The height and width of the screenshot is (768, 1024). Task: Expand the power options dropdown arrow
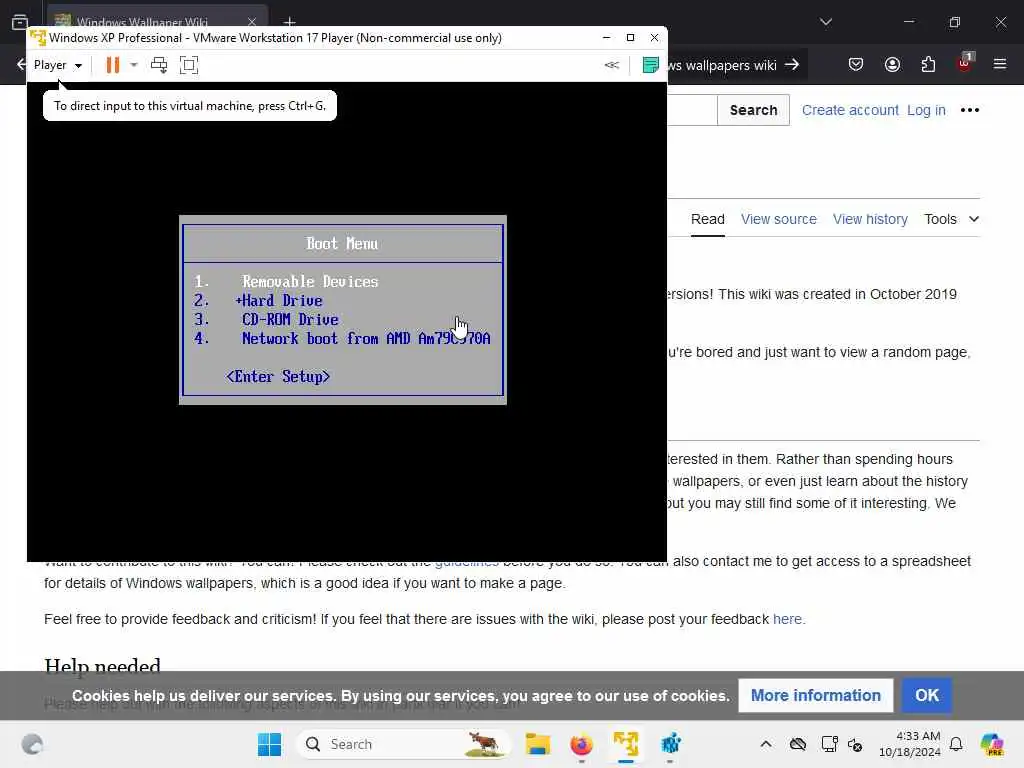tap(134, 65)
